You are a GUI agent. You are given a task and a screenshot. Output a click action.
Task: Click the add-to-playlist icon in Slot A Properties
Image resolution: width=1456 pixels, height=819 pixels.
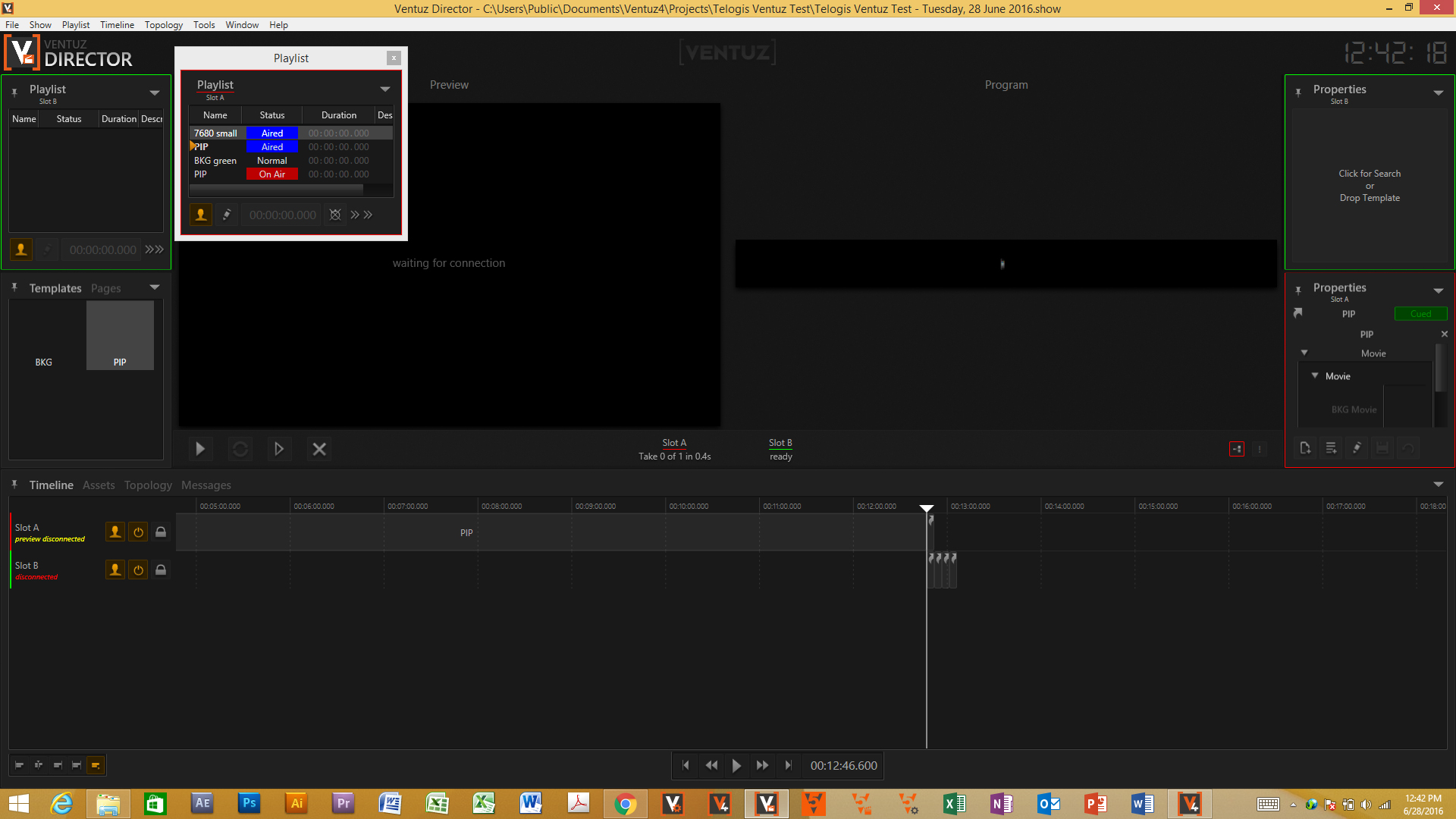point(1331,448)
